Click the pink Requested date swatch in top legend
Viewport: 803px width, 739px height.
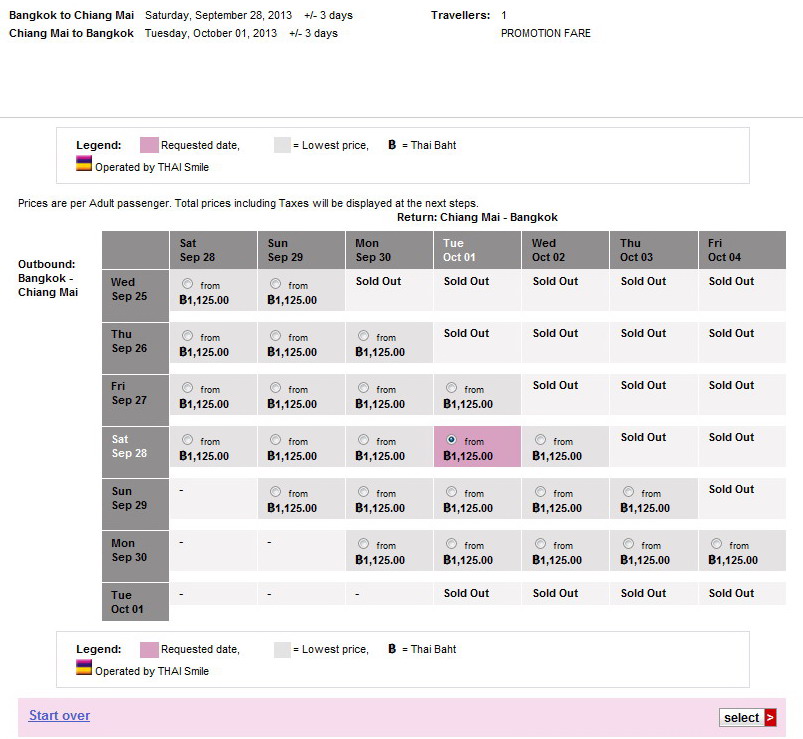click(148, 145)
